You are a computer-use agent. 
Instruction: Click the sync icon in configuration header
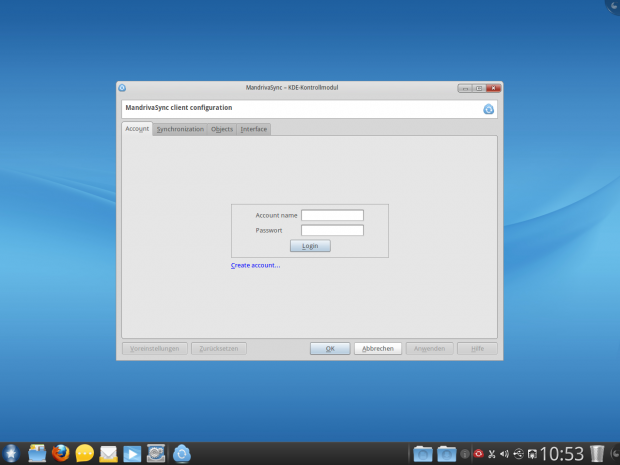tap(488, 109)
